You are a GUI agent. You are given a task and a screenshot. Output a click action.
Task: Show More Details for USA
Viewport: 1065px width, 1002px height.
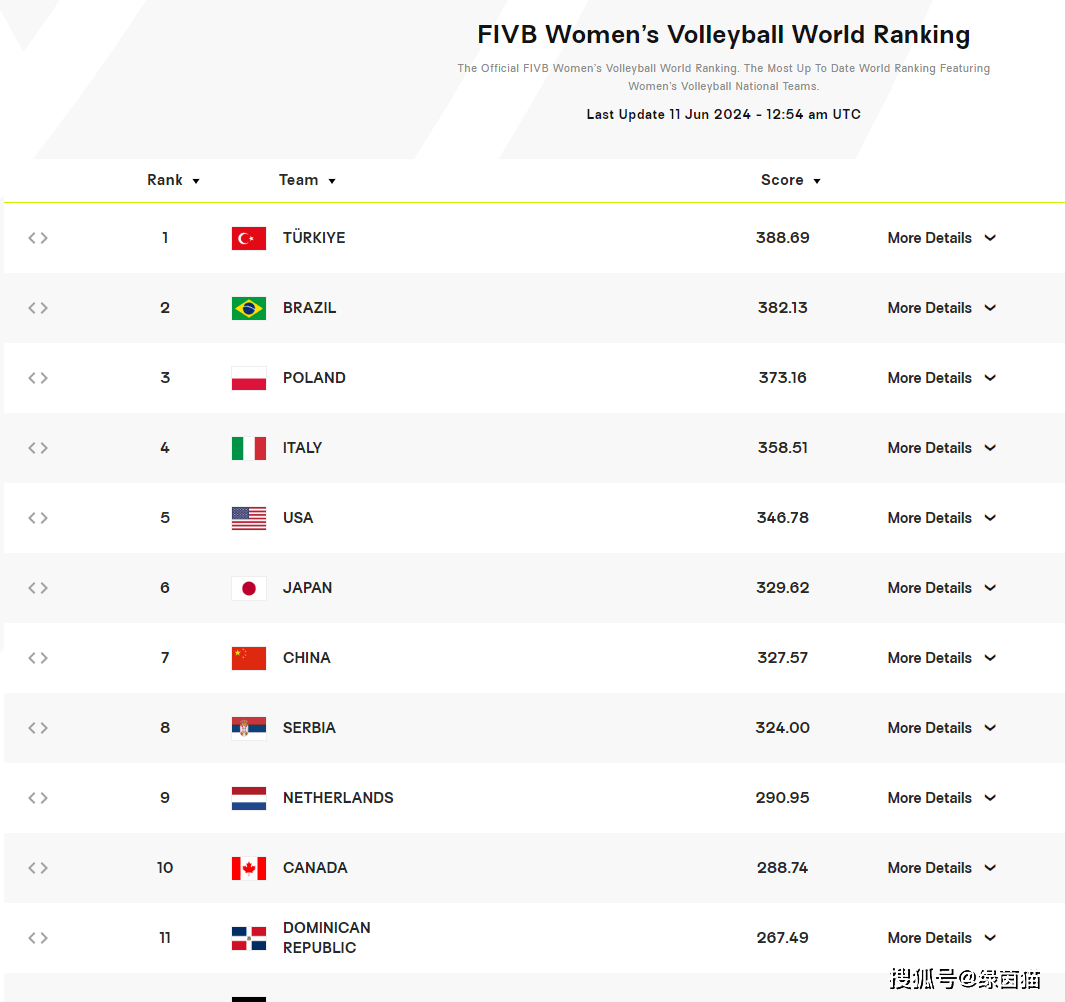coord(941,518)
